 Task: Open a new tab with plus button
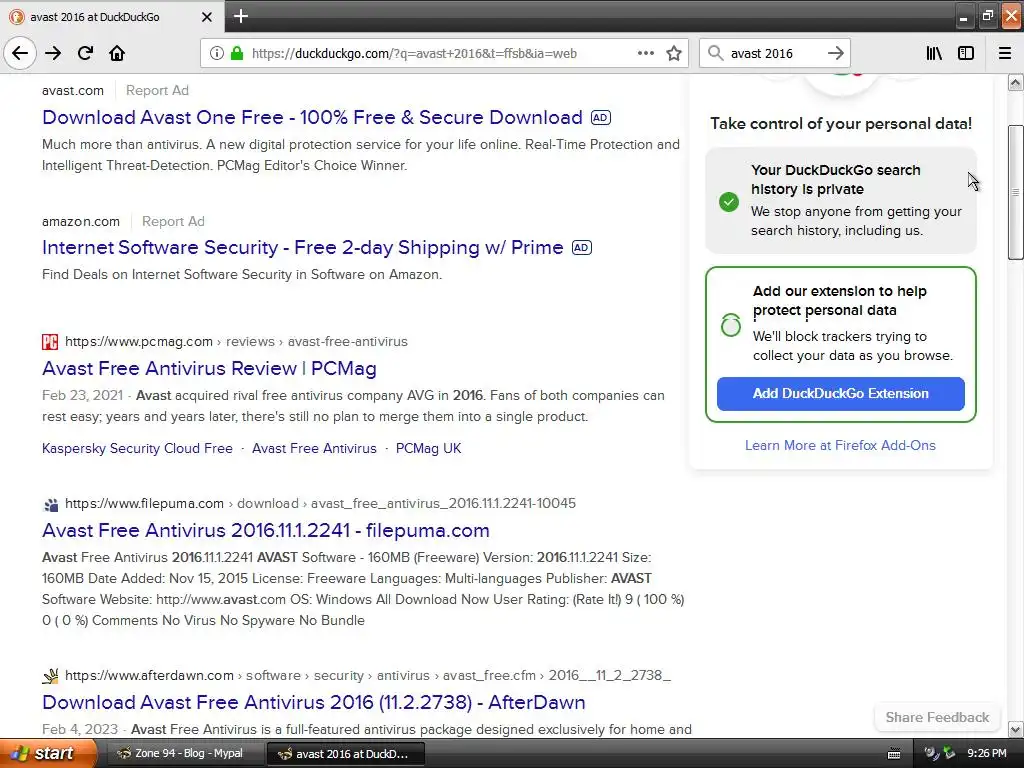240,16
